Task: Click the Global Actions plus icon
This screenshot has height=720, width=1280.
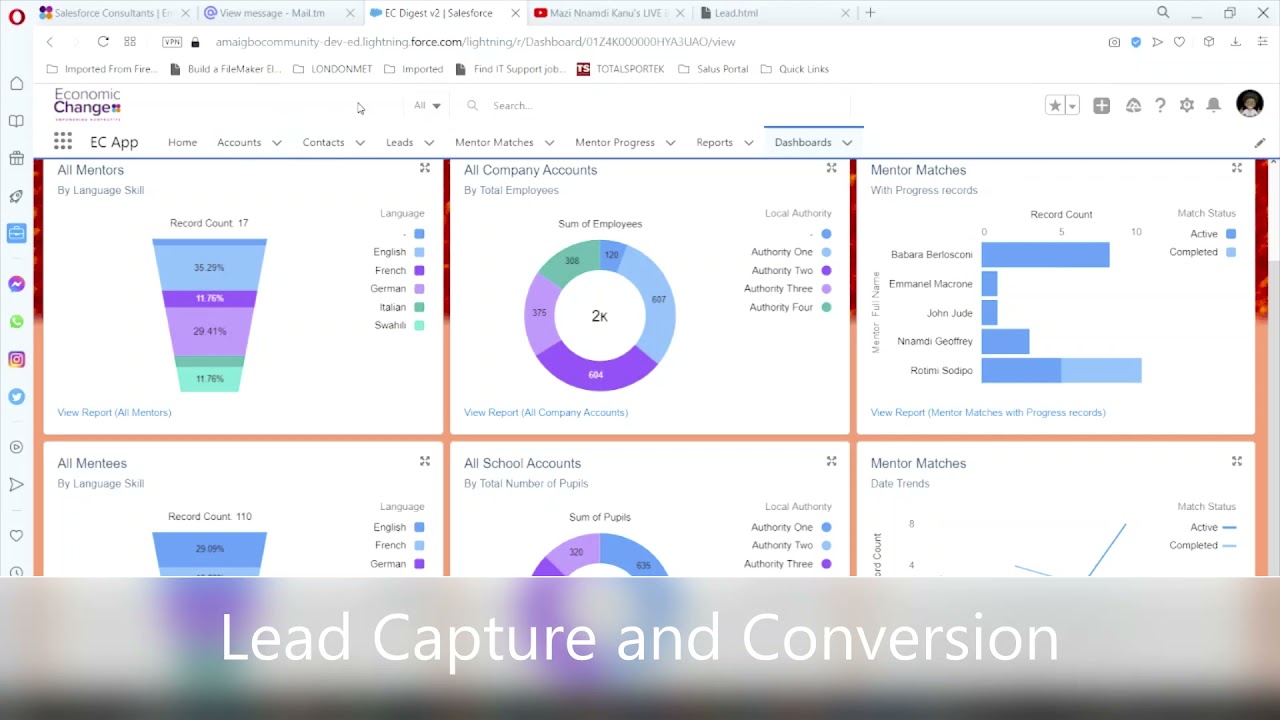Action: pyautogui.click(x=1101, y=105)
